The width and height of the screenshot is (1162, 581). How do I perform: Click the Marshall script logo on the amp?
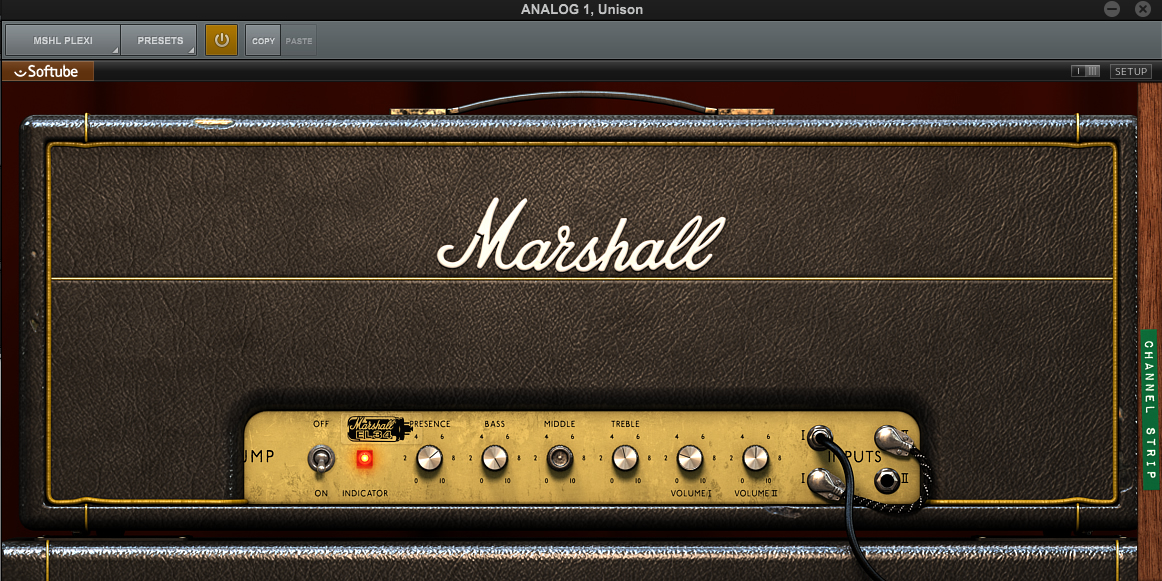pos(581,234)
